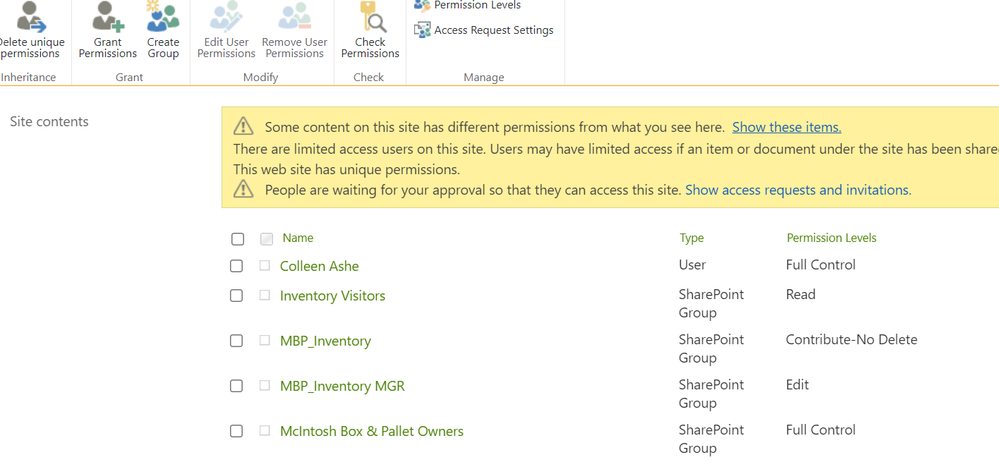Click small grey box beside MBP_Inventory MGR
Screen dimensions: 999x474
(x=264, y=385)
